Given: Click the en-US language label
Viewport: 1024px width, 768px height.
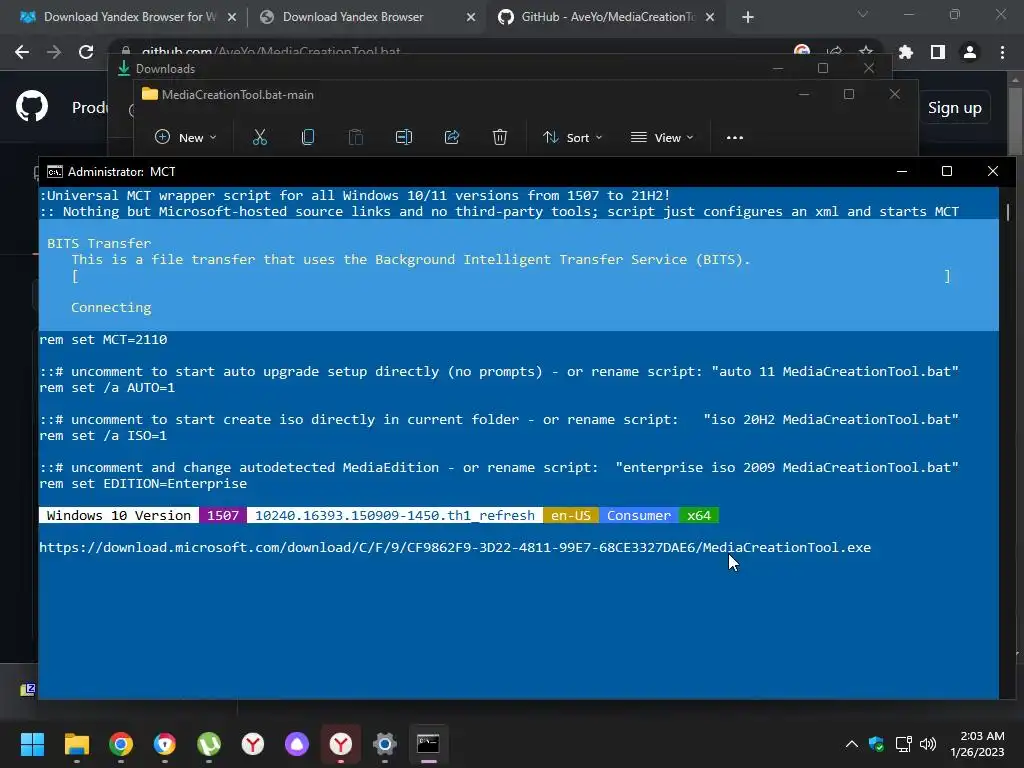Looking at the screenshot, I should [571, 515].
